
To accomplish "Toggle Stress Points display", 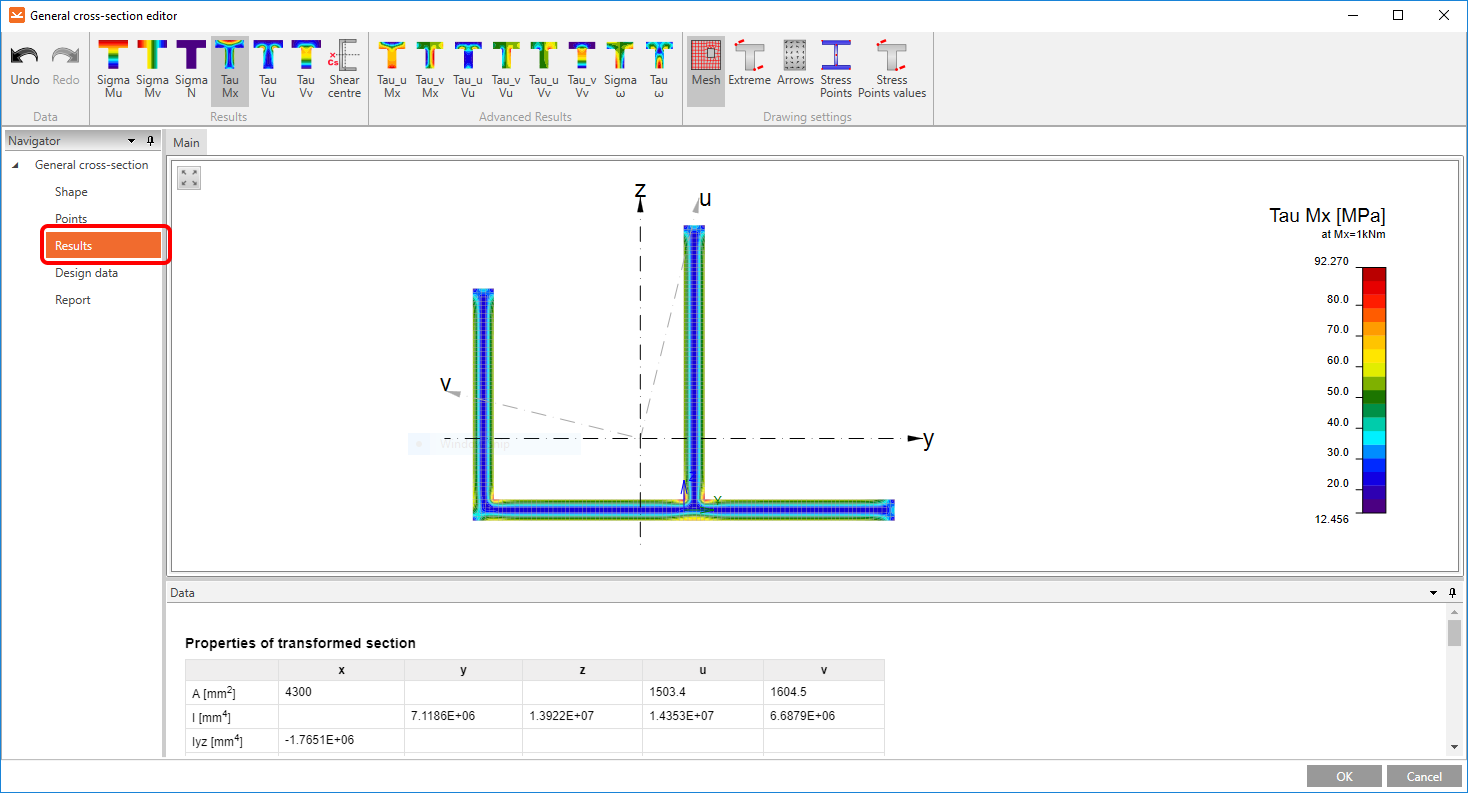I will tap(836, 69).
